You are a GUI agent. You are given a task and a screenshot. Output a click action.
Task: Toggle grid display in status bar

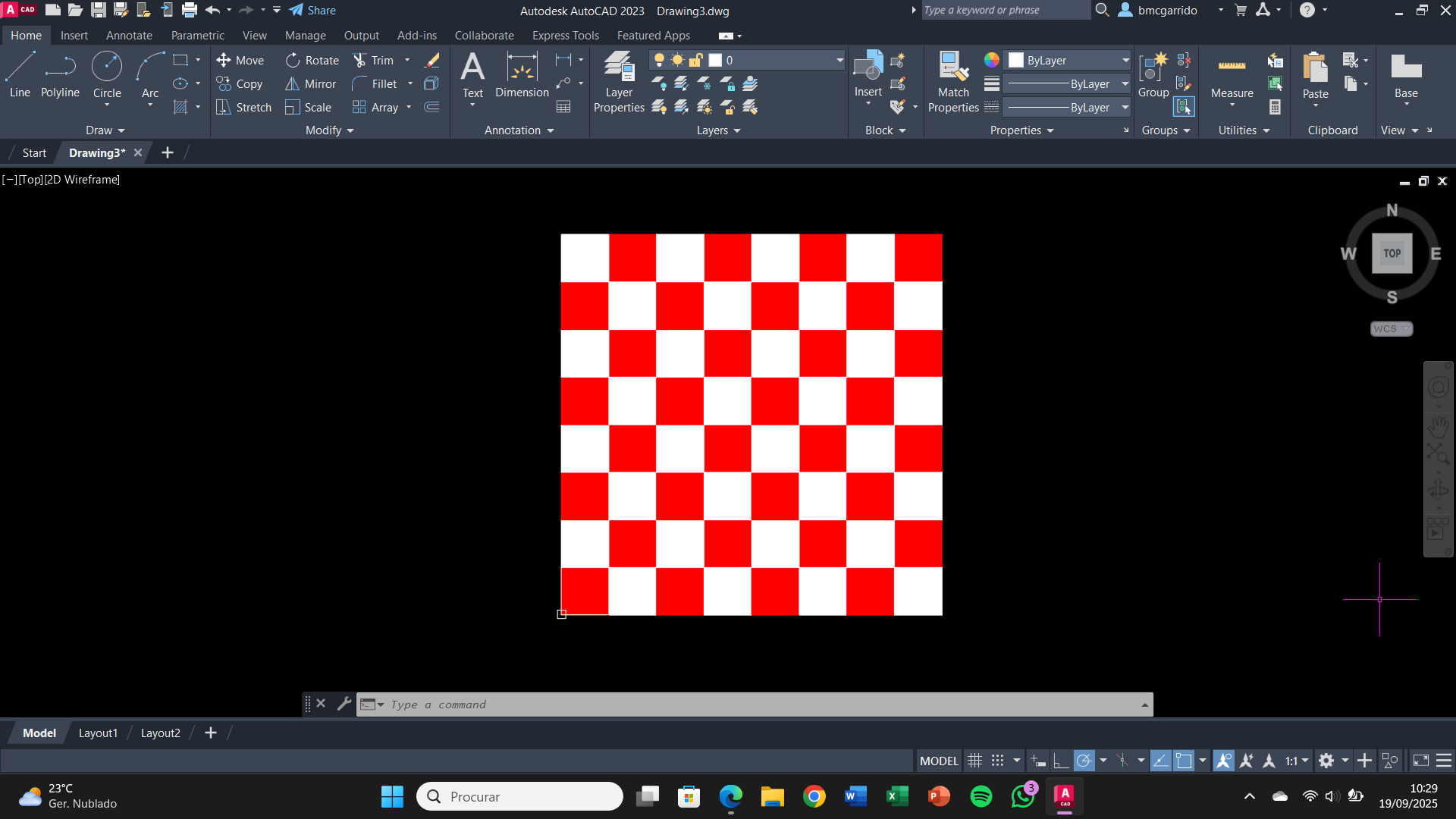[x=975, y=761]
